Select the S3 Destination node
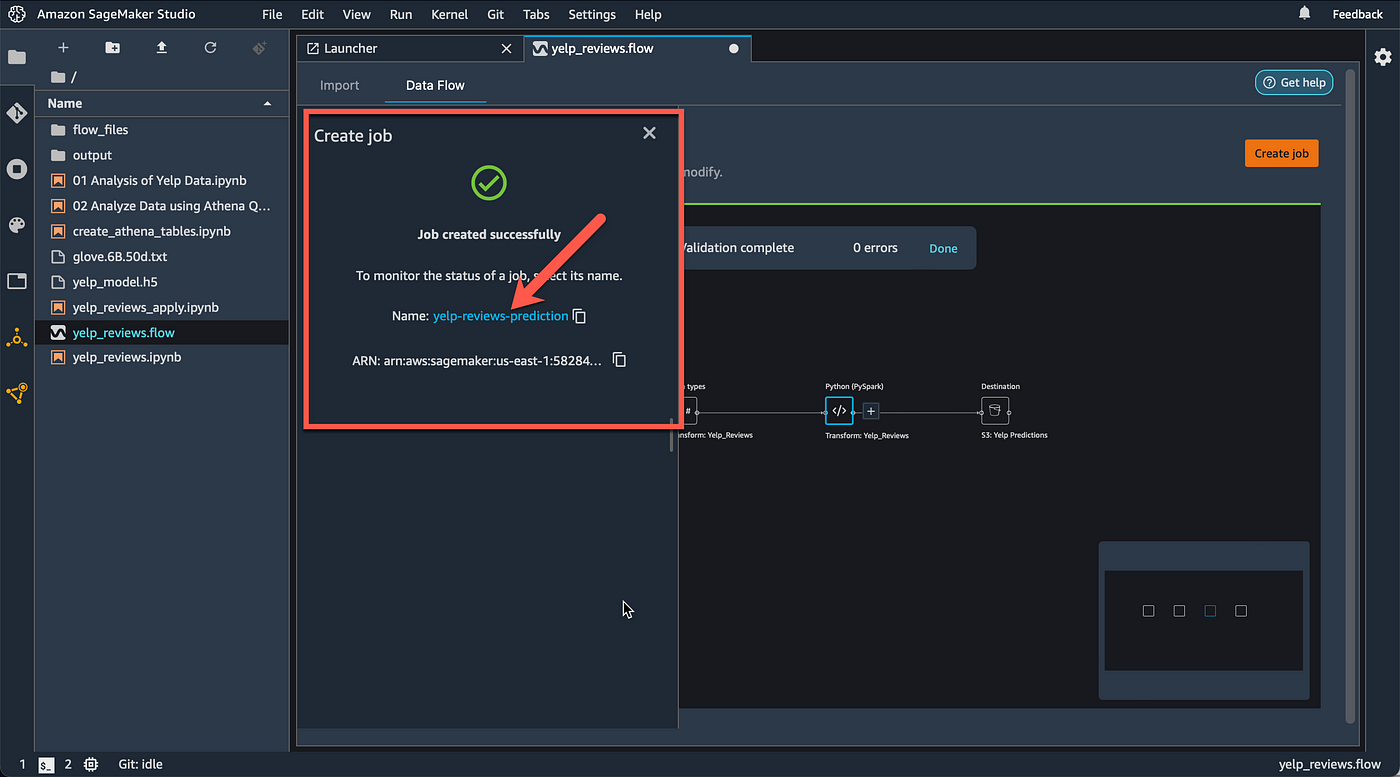Image resolution: width=1400 pixels, height=777 pixels. coord(995,410)
